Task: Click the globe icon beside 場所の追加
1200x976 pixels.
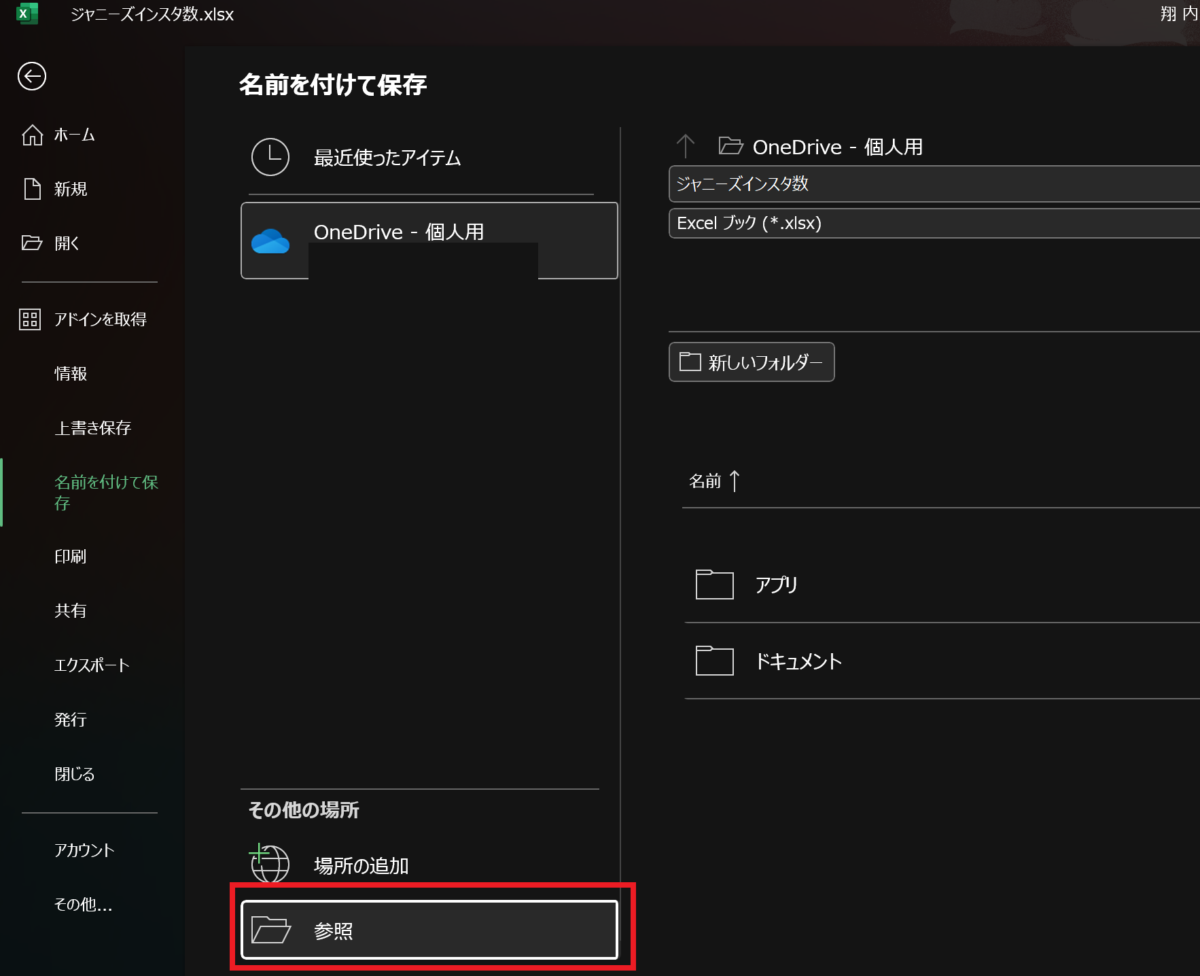Action: pyautogui.click(x=269, y=865)
